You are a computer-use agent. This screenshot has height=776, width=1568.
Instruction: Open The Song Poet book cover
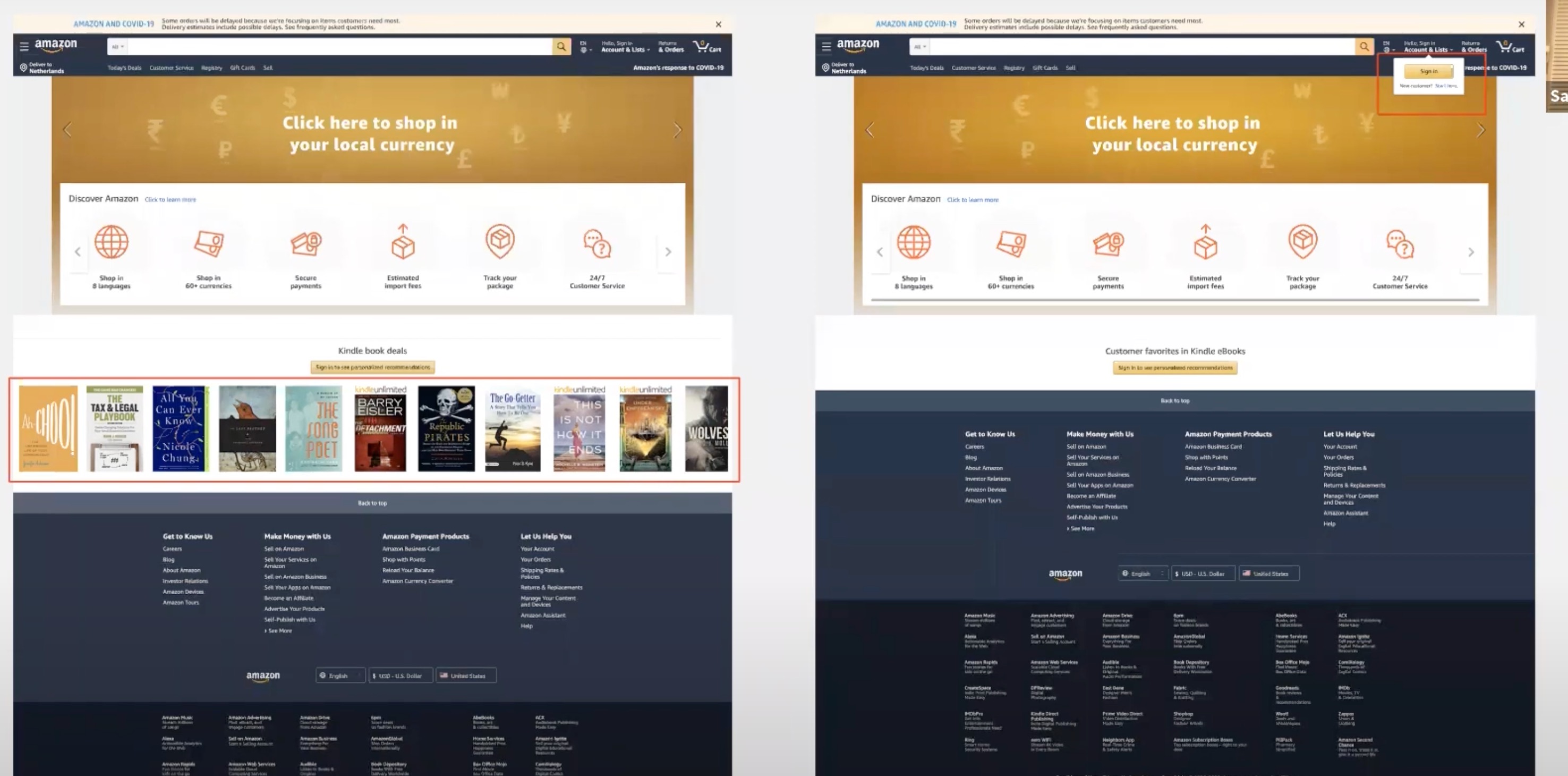pyautogui.click(x=313, y=428)
